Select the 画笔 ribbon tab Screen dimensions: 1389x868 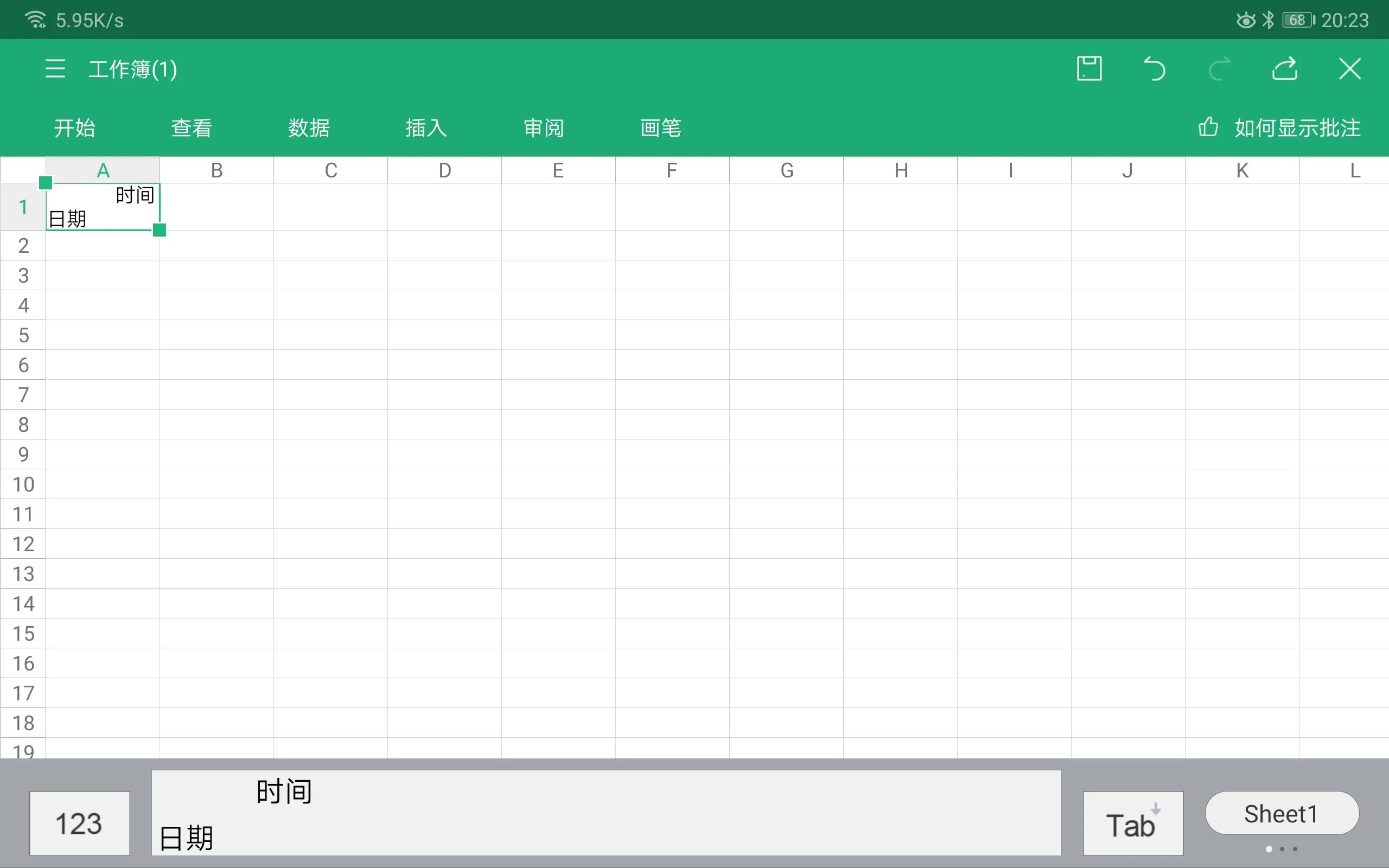point(659,127)
